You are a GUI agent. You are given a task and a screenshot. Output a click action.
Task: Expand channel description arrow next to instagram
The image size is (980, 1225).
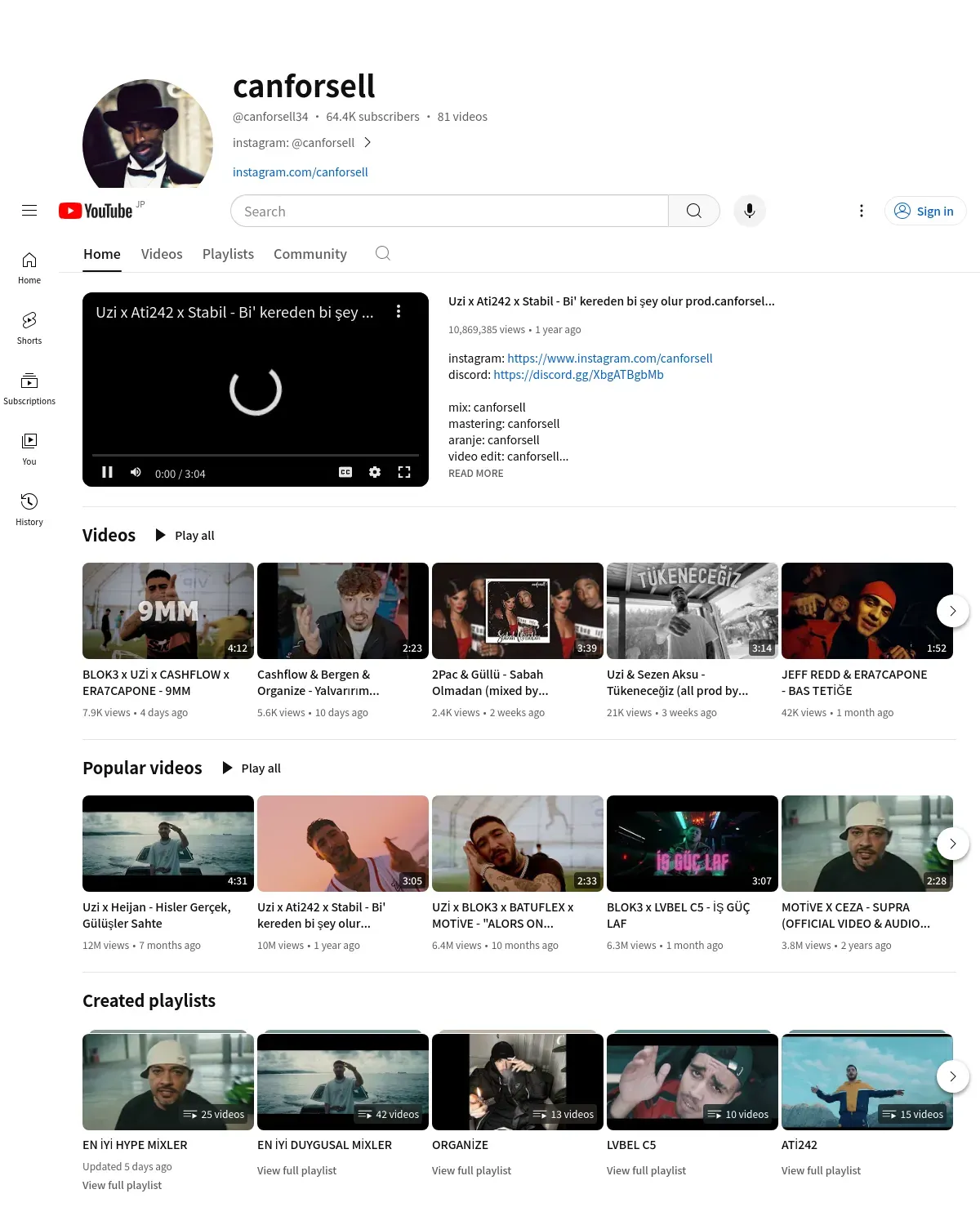367,142
